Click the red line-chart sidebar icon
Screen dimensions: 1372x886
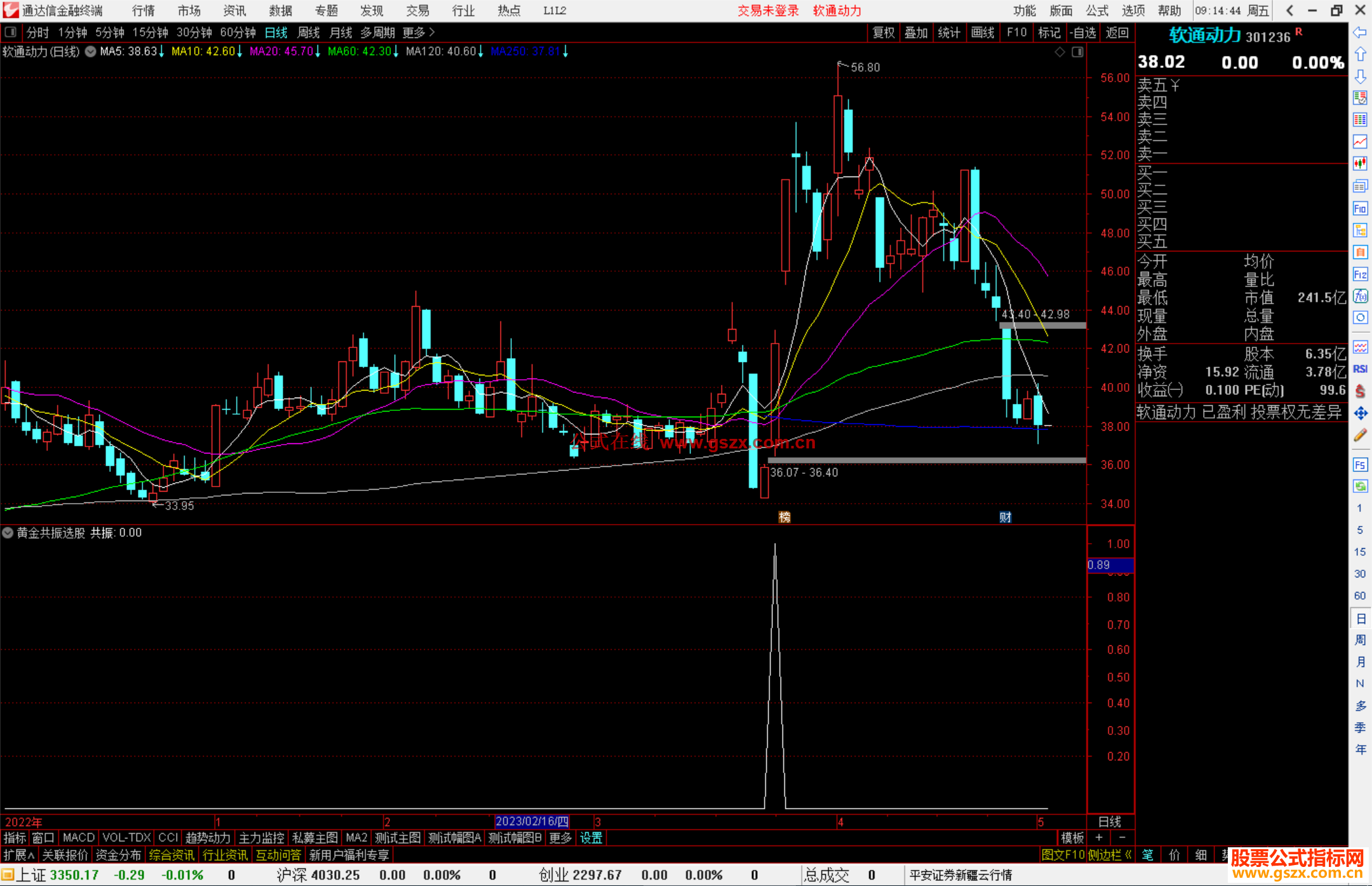click(1360, 142)
